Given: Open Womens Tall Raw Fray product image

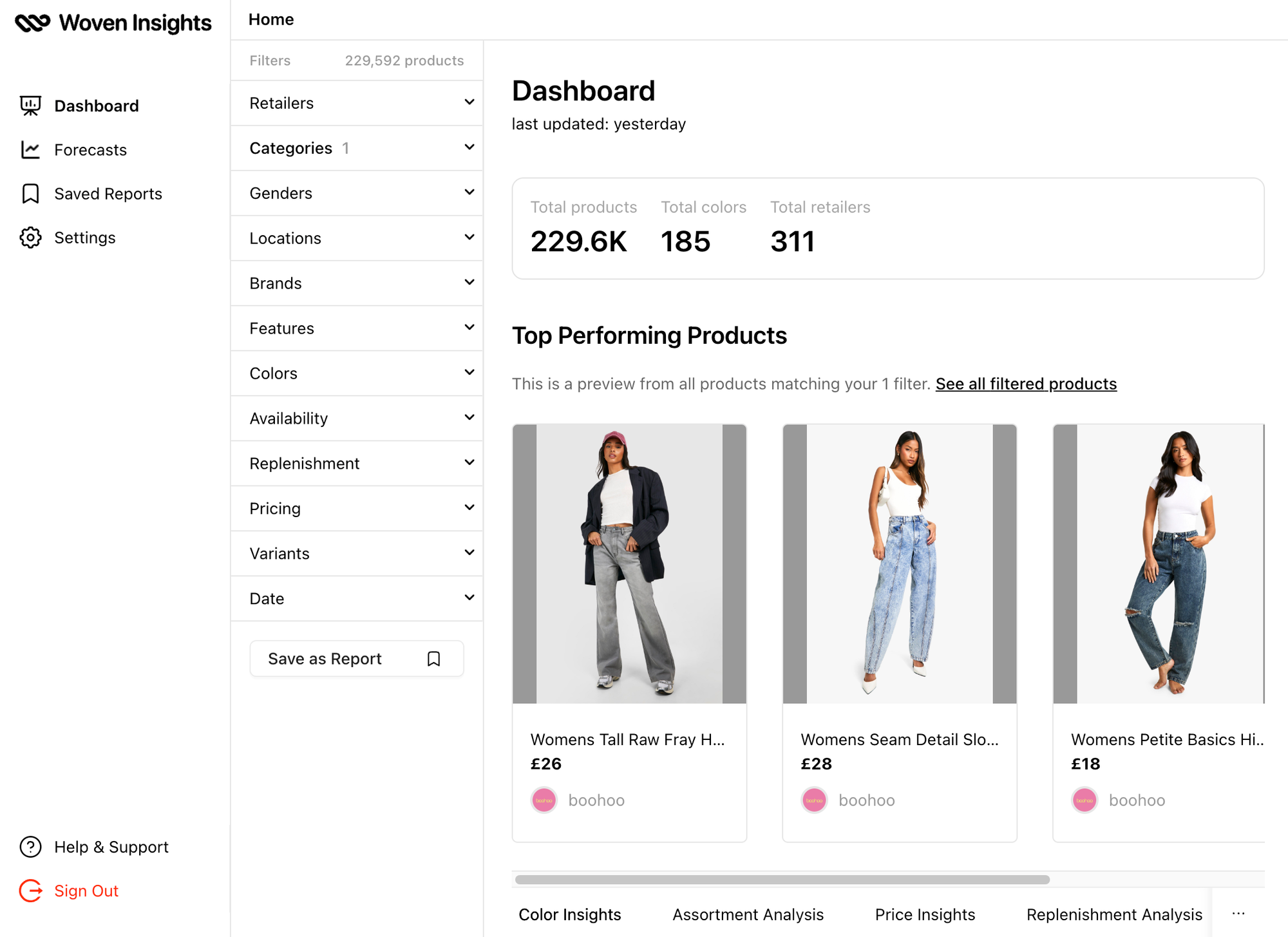Looking at the screenshot, I should coord(629,563).
